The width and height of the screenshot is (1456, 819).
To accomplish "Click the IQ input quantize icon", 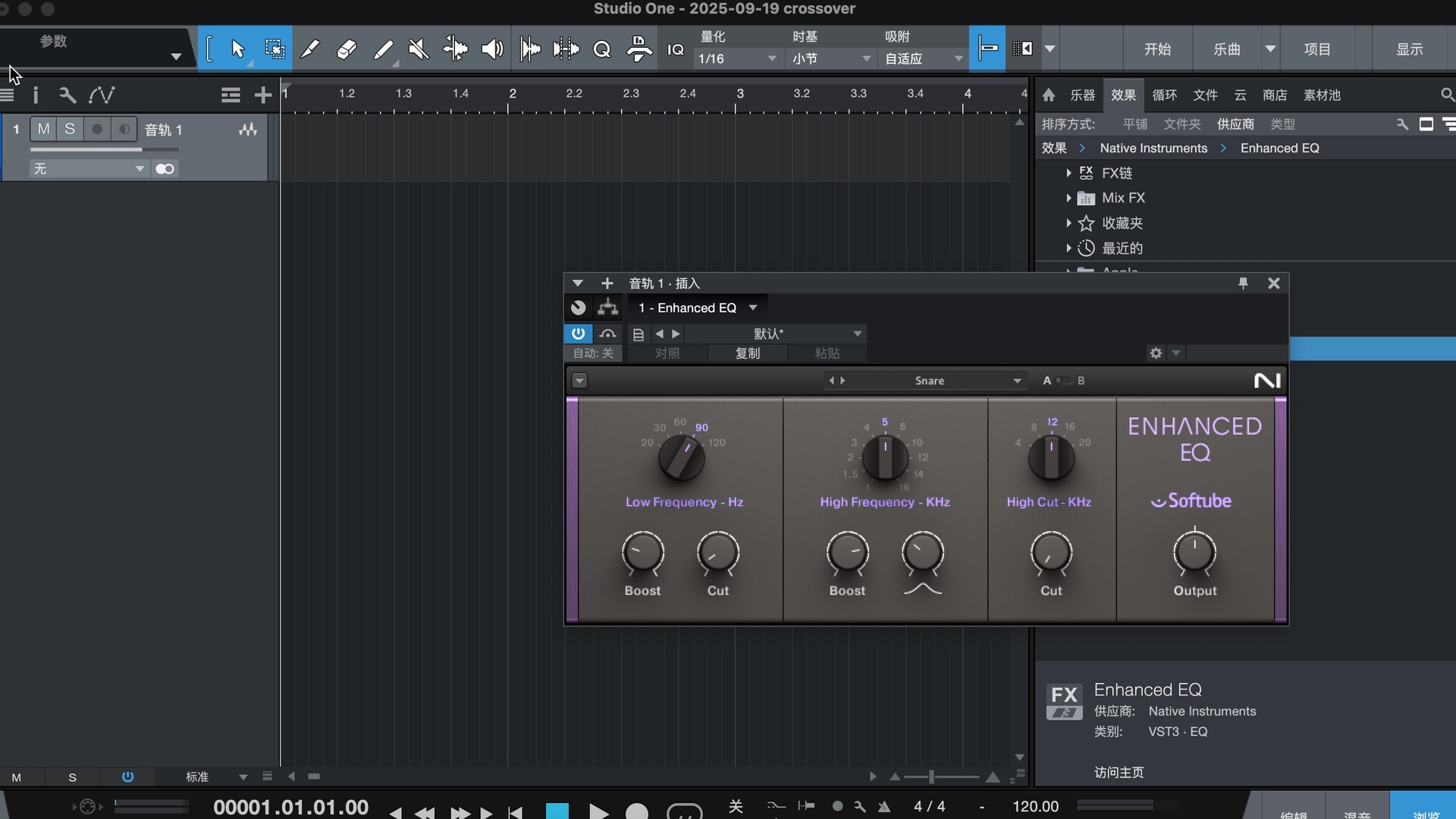I will click(675, 49).
